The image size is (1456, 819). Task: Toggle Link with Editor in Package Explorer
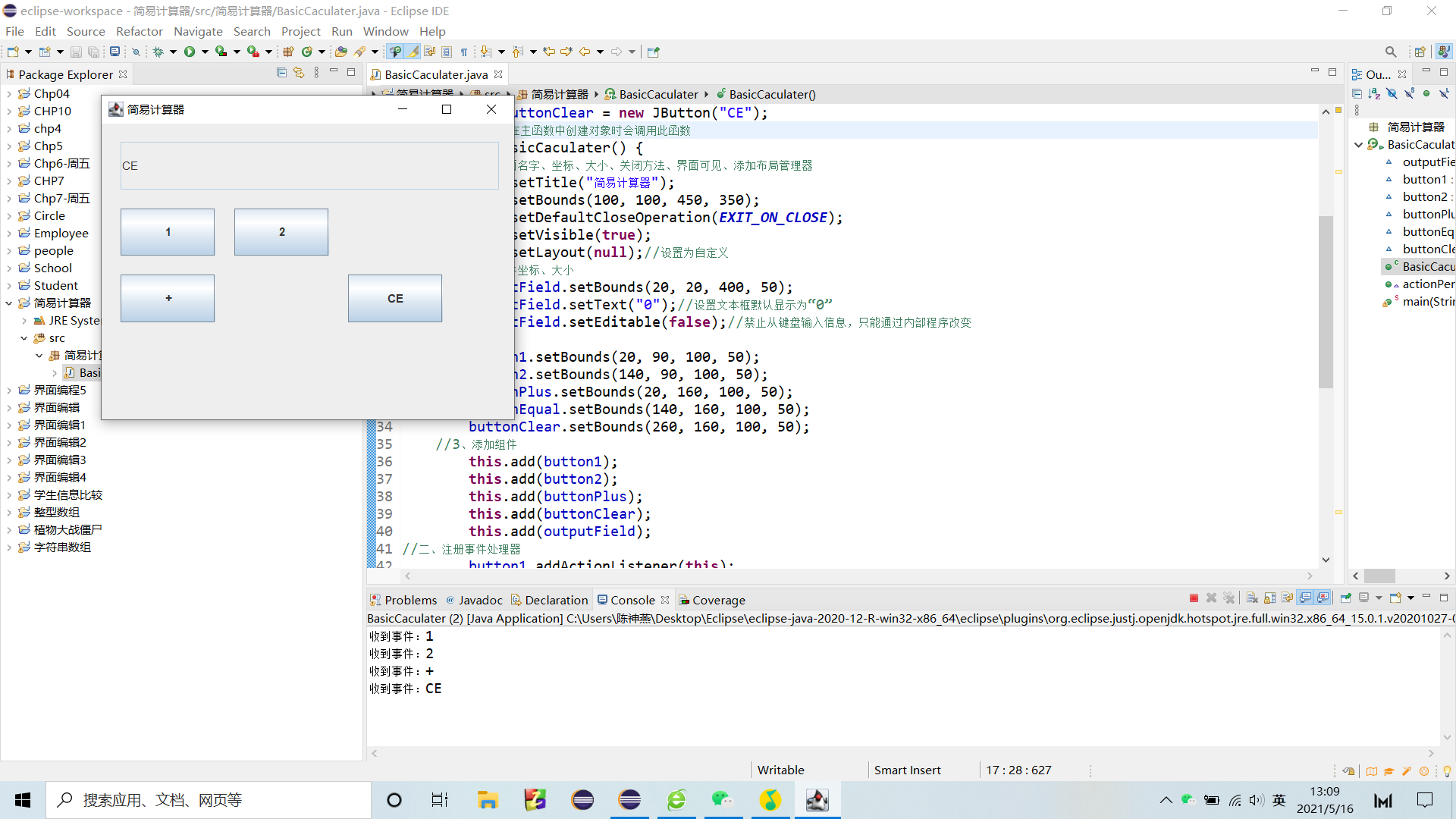pos(299,73)
